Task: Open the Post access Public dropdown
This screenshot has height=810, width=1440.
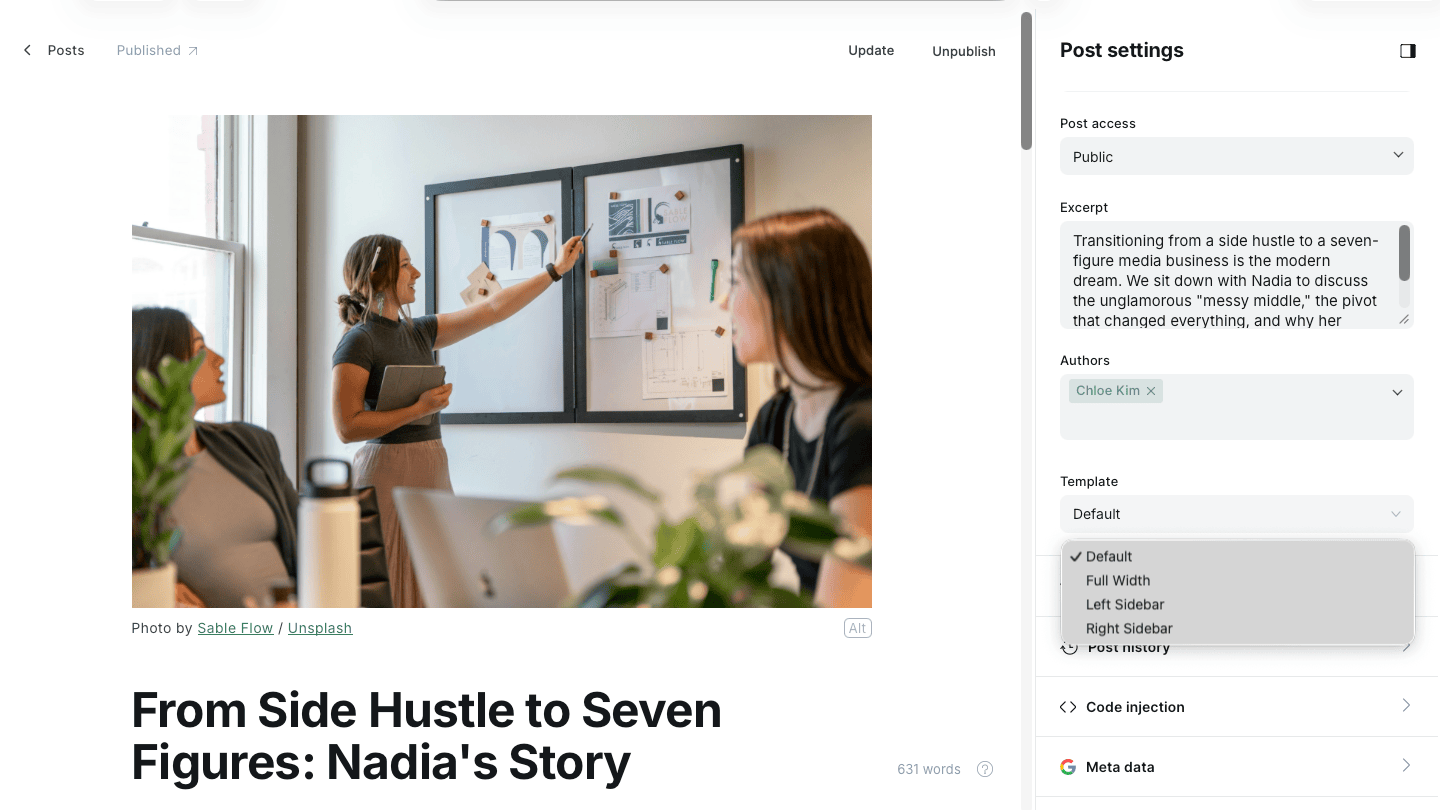Action: 1237,156
